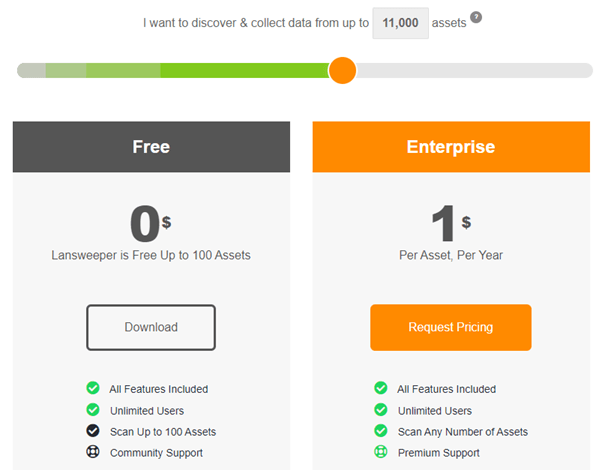Click green checkmark beside Free Unlimited Users
Screen dimensions: 605x470
[93, 409]
